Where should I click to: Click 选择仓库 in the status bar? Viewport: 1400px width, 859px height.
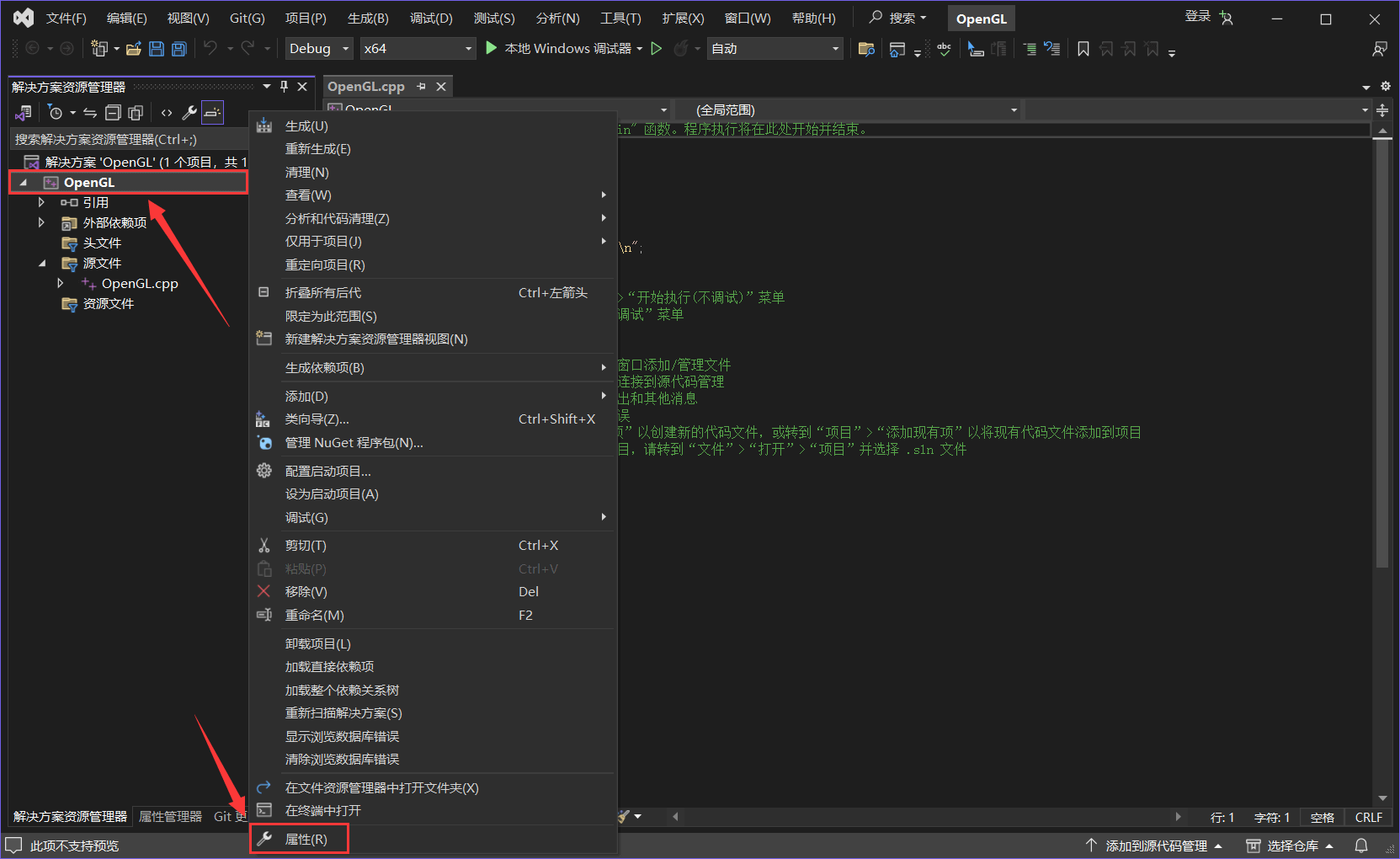pyautogui.click(x=1290, y=846)
